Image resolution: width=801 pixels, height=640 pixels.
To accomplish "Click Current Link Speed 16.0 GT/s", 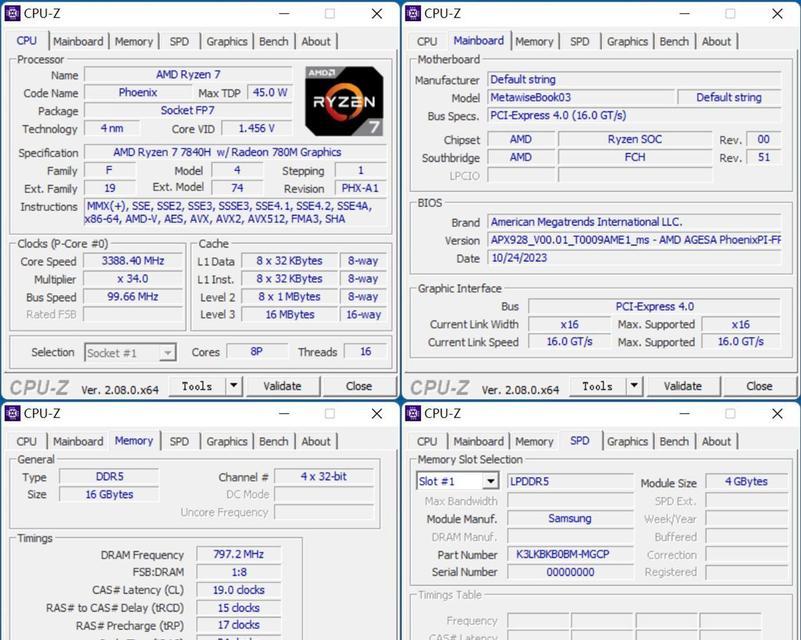I will tap(570, 342).
